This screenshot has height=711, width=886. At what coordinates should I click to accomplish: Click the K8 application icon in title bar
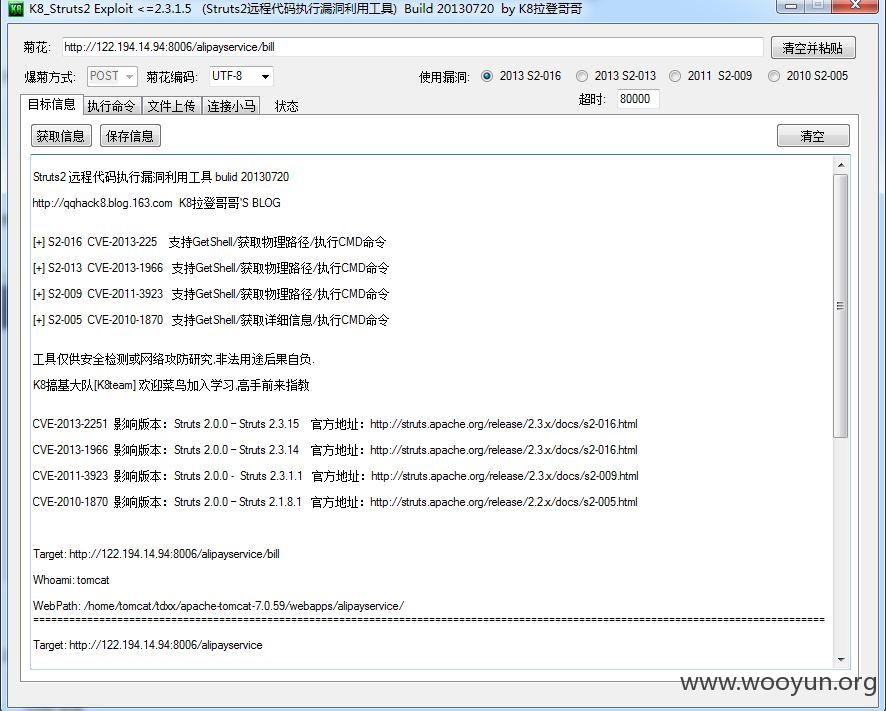point(15,8)
